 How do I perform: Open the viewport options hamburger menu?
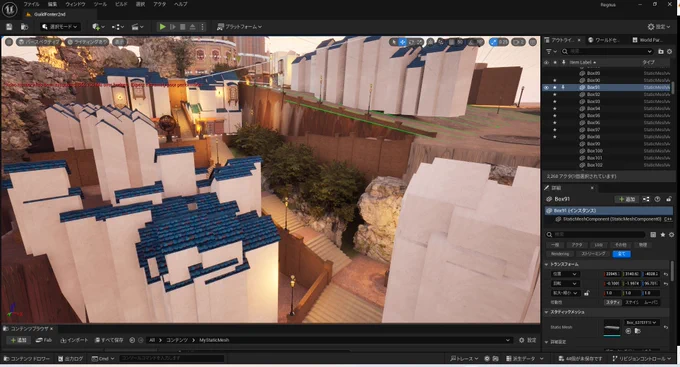9,42
